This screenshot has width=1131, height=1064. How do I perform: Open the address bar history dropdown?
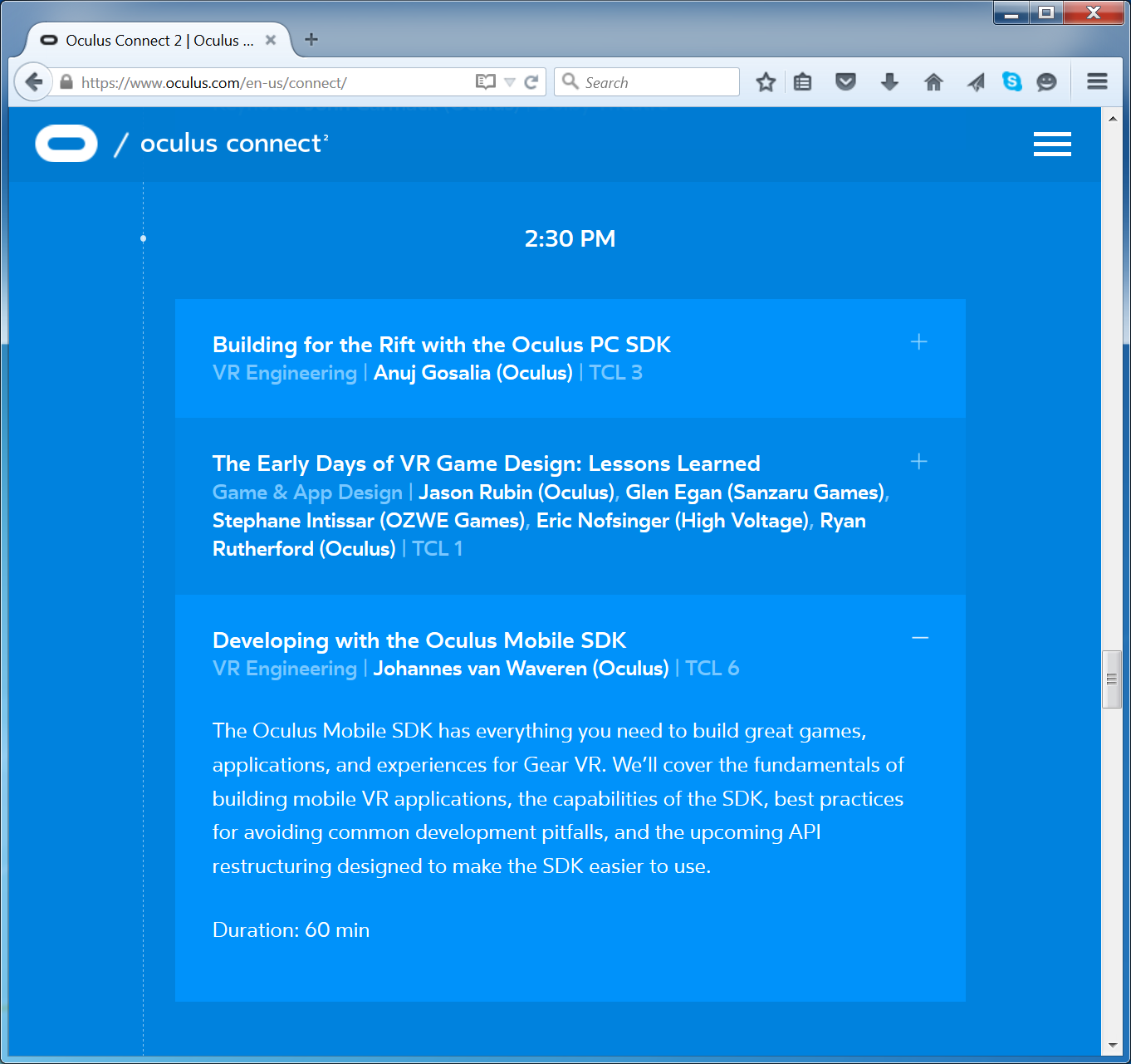(510, 82)
